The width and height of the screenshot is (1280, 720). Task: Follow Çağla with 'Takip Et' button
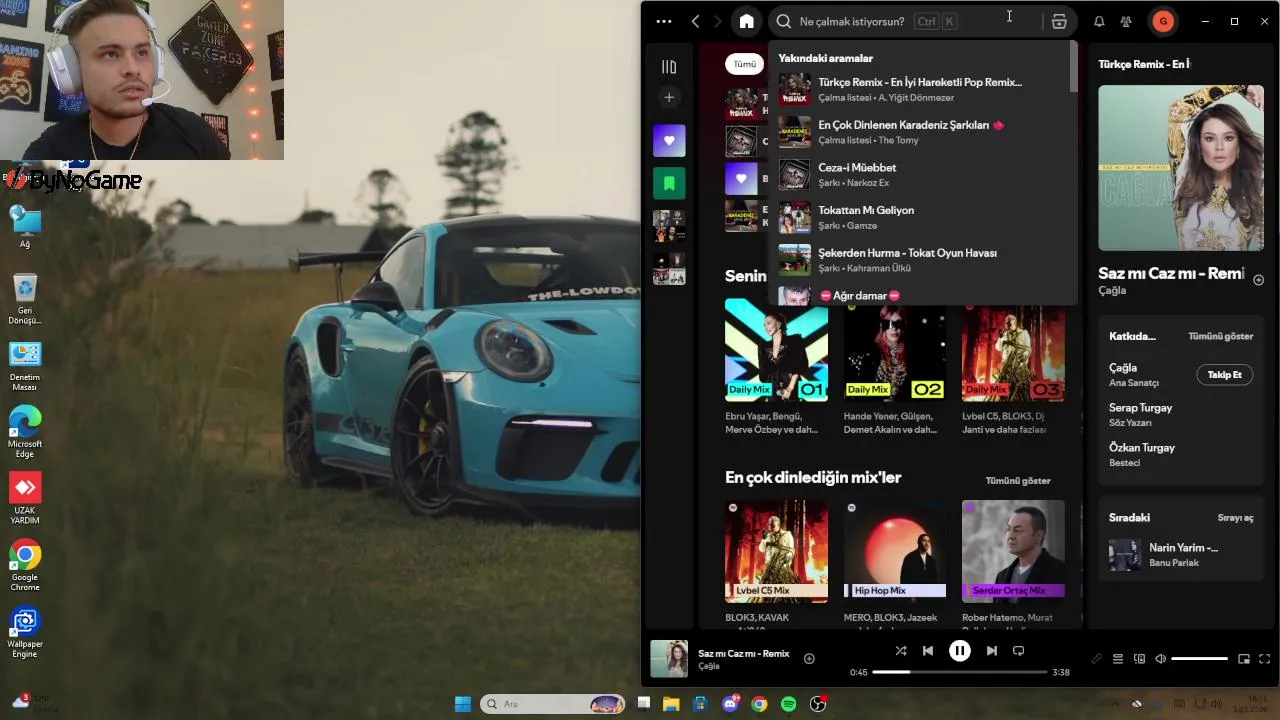pyautogui.click(x=1224, y=375)
